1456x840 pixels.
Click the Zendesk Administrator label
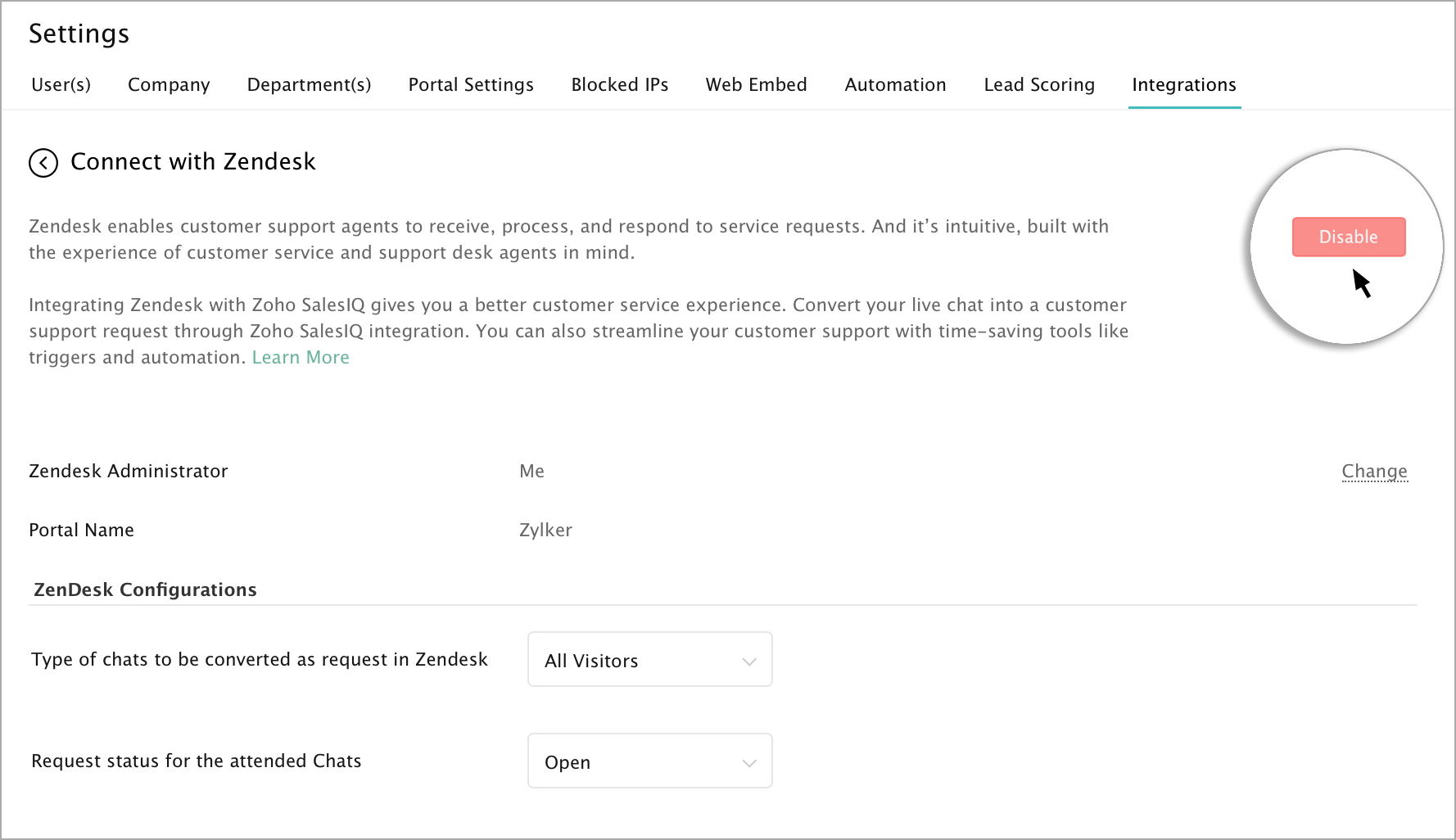129,471
